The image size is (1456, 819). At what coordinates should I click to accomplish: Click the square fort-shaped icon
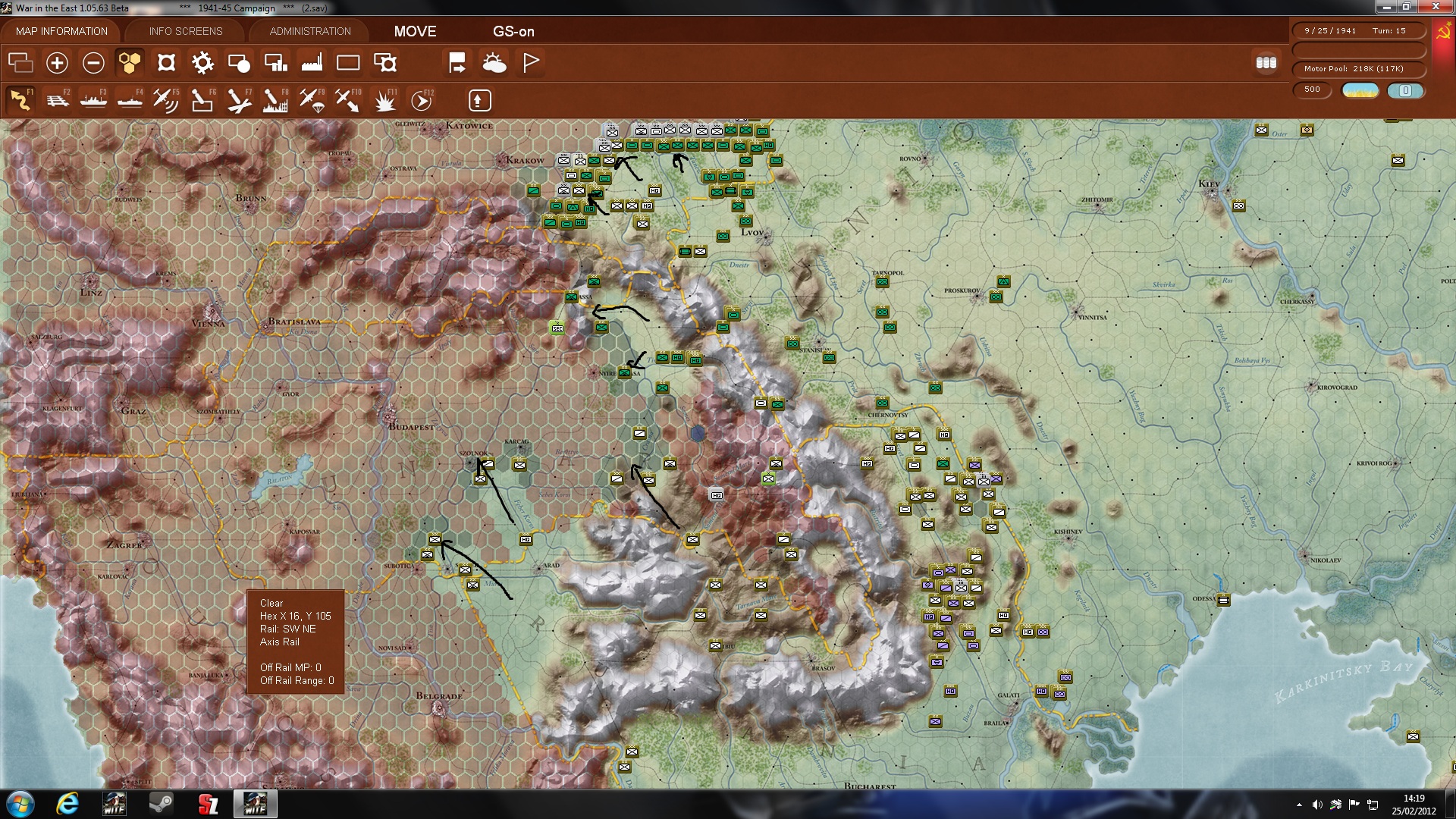[166, 63]
